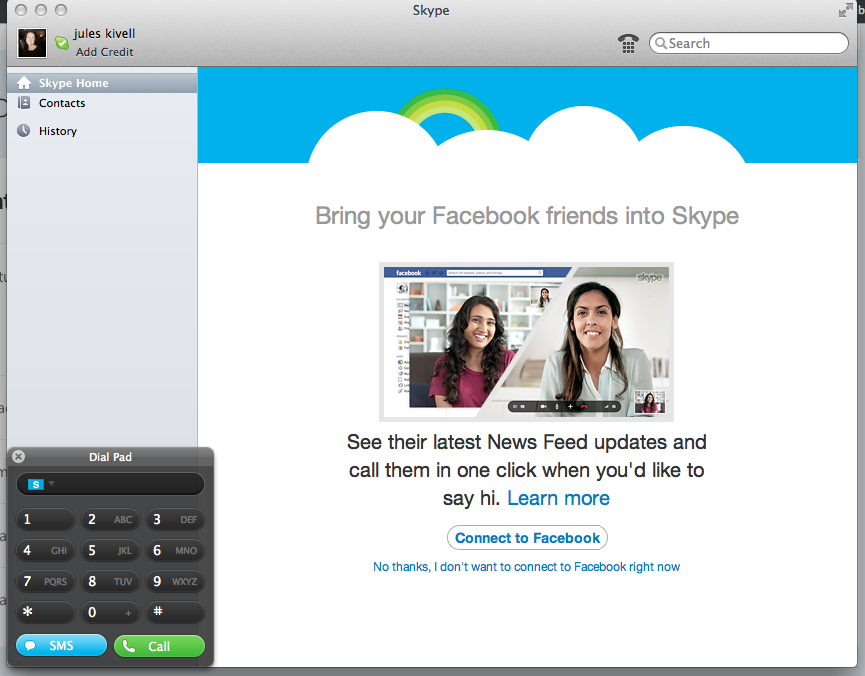Tap the asterisk key on dial pad
Screen dimensions: 865x676
pyautogui.click(x=45, y=612)
